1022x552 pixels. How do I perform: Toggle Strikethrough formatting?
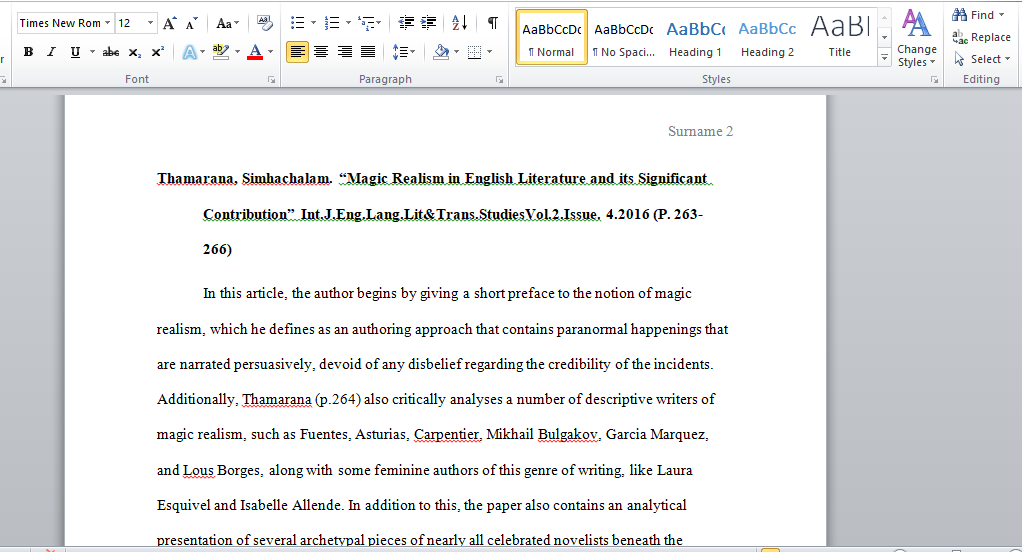point(111,52)
